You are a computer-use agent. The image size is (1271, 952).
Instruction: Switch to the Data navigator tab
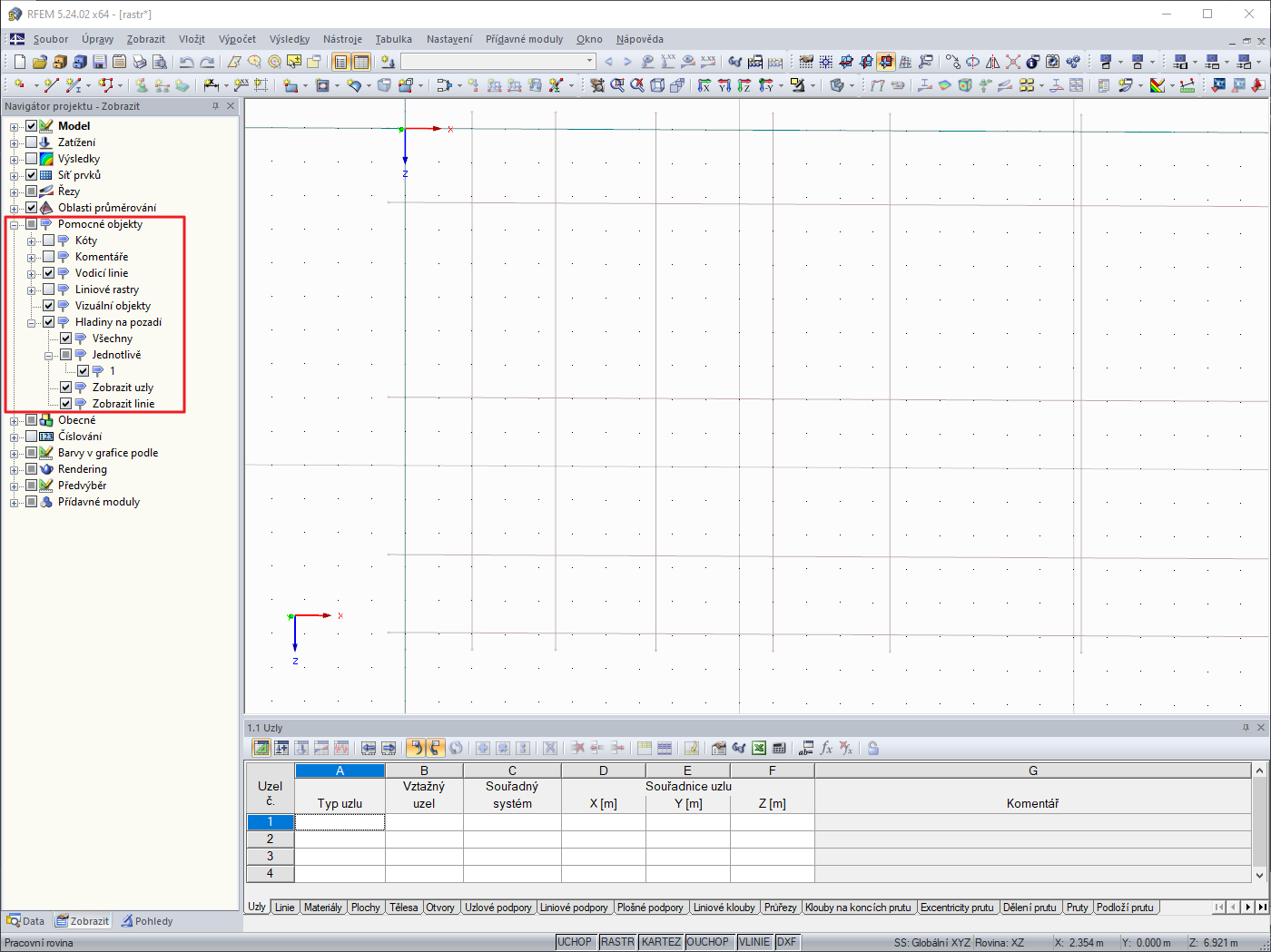click(x=26, y=921)
